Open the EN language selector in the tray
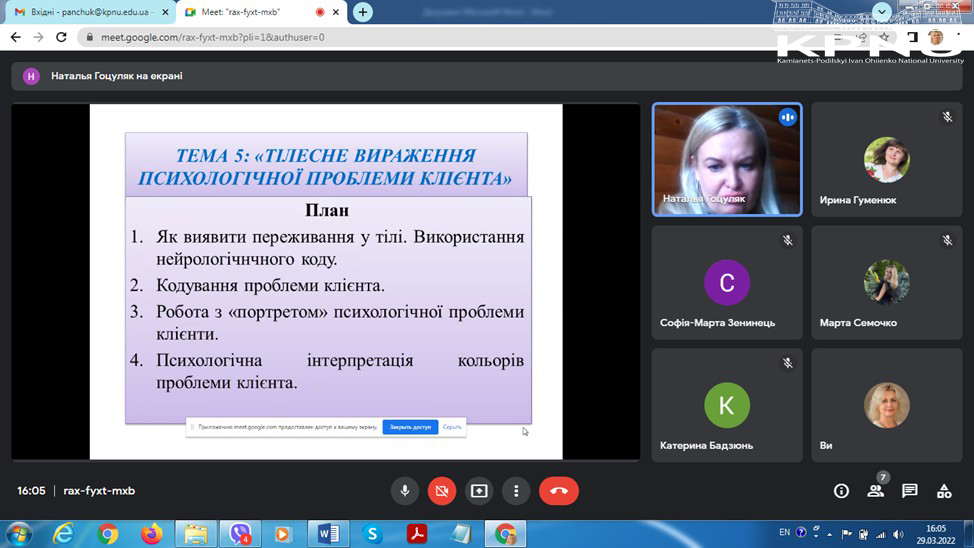This screenshot has height=548, width=974. pyautogui.click(x=785, y=533)
